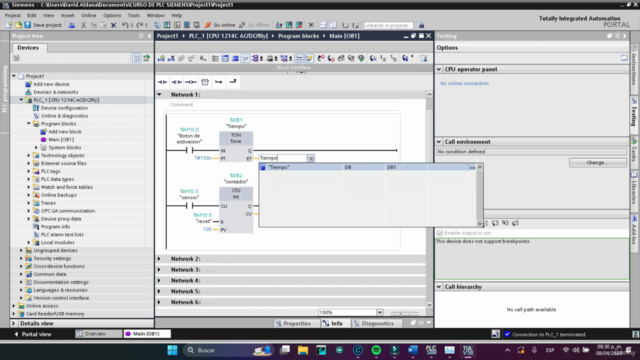
Task: Click the Instructions side tab icon
Action: 634,48
